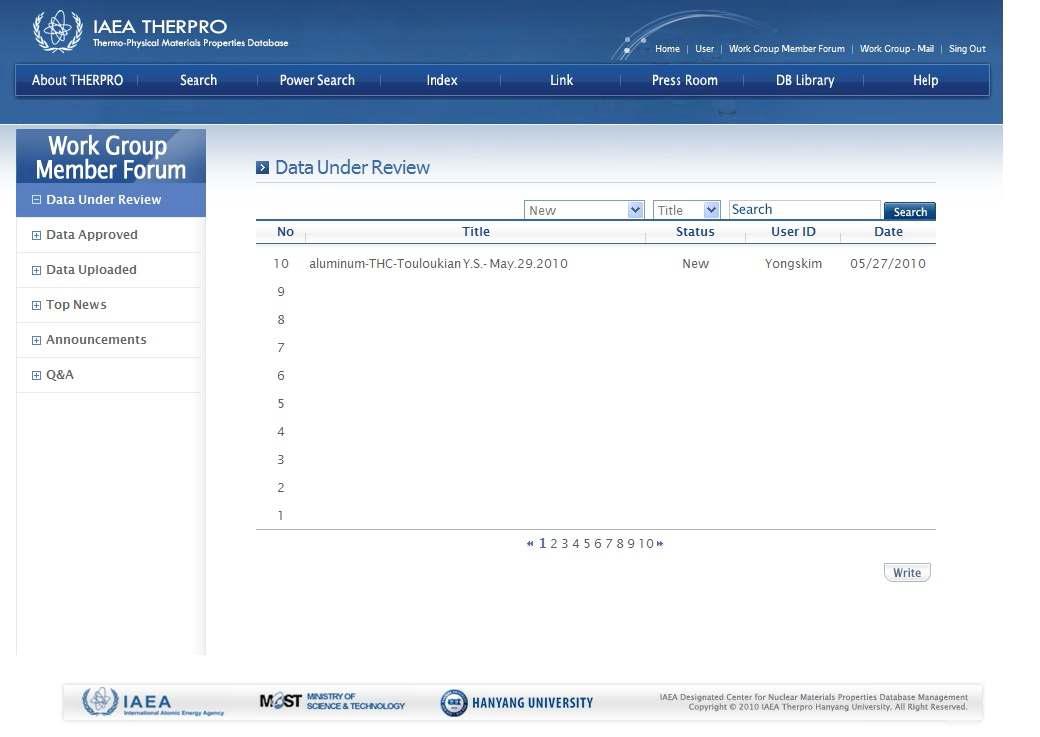Viewport: 1040px width, 737px height.
Task: Expand the Data Approved sidebar section
Action: (x=37, y=235)
